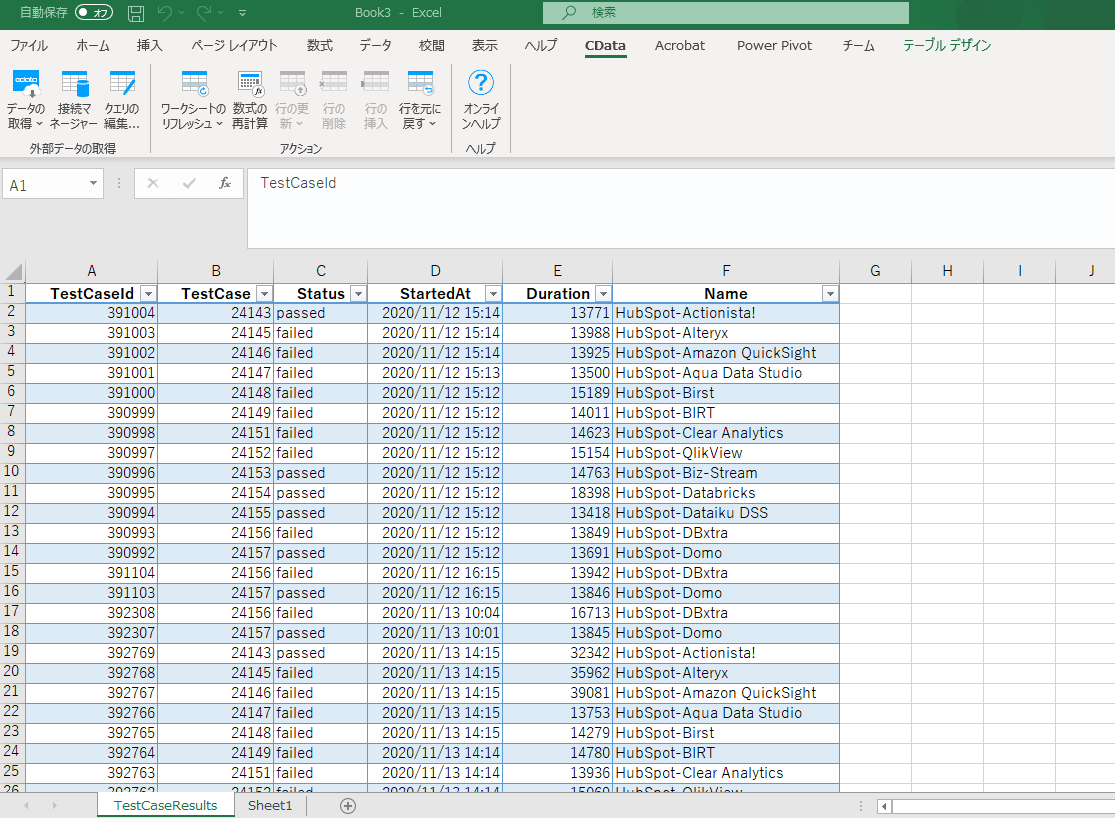Click the Select All corner triangle
This screenshot has height=818, width=1115.
(x=13, y=271)
